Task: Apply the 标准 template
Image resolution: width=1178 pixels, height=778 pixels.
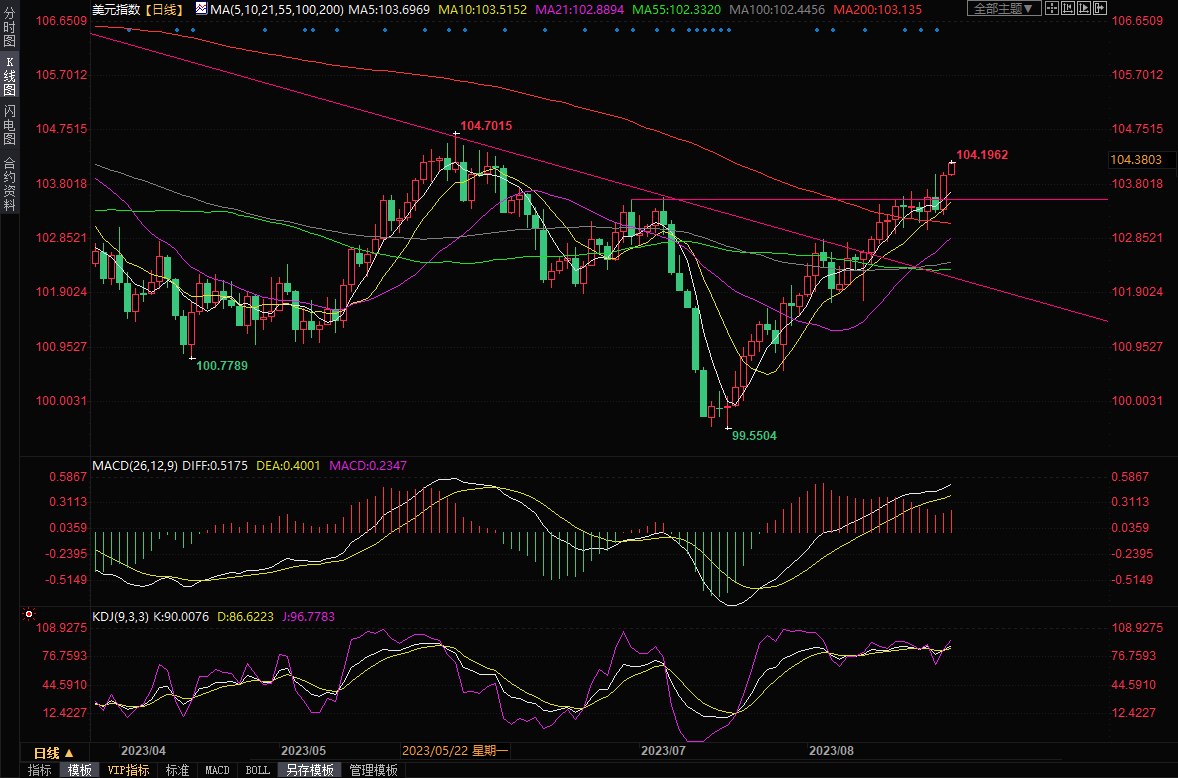Action: (x=177, y=770)
